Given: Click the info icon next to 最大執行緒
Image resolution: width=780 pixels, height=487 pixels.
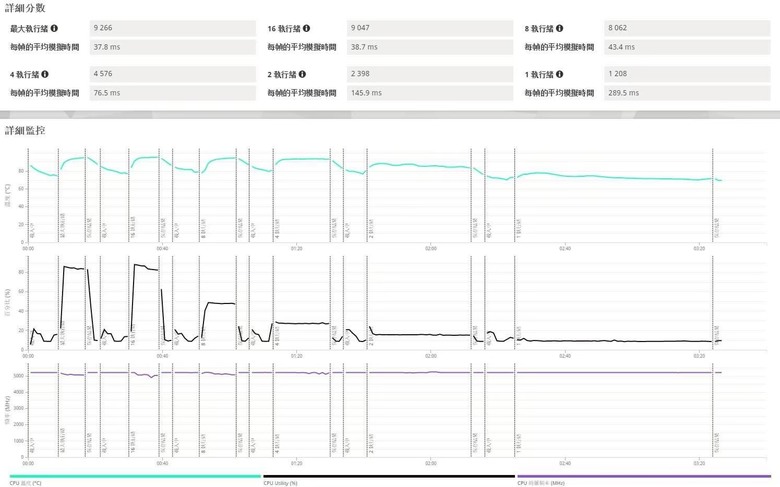Looking at the screenshot, I should [x=54, y=28].
